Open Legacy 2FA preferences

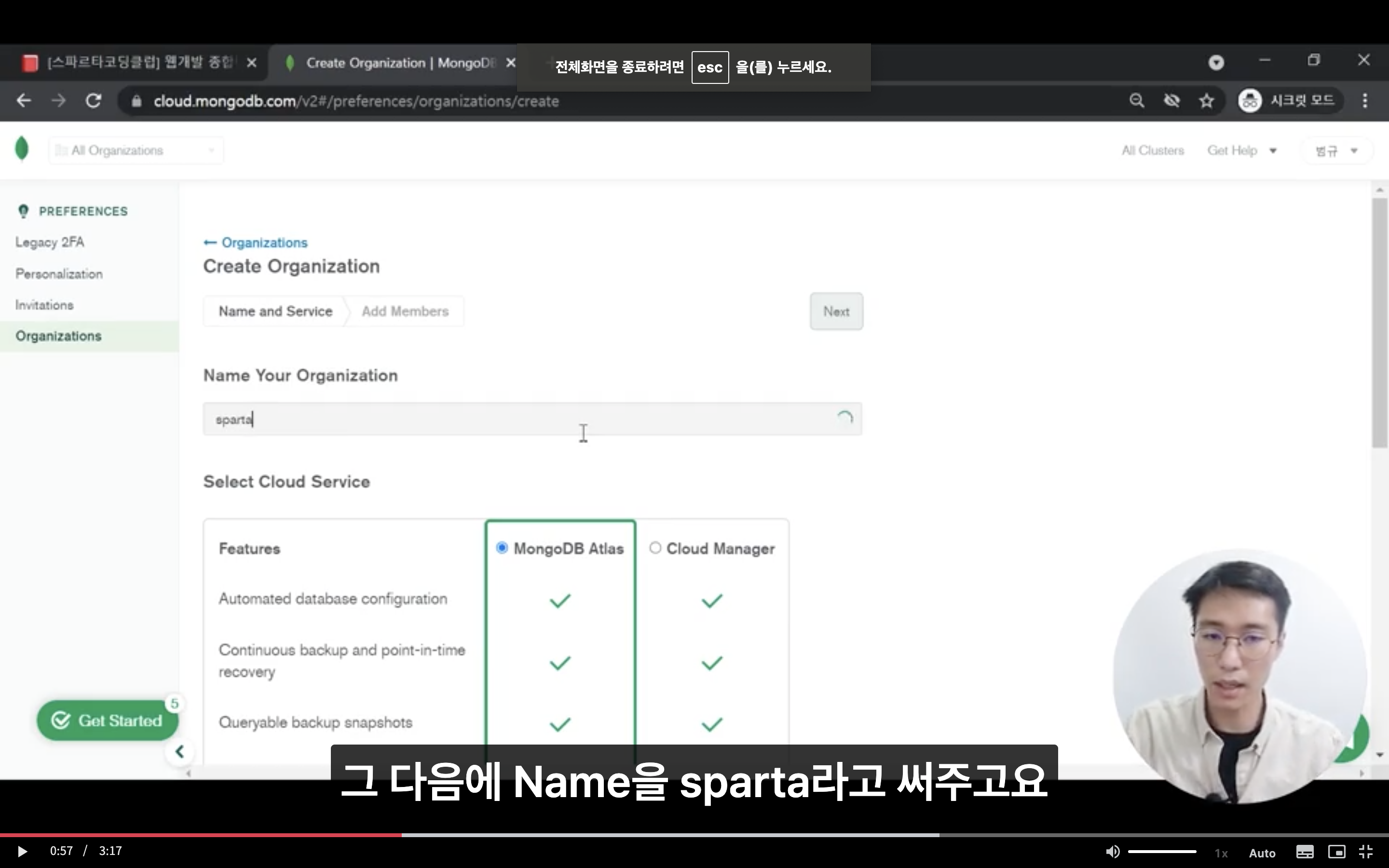pyautogui.click(x=50, y=242)
